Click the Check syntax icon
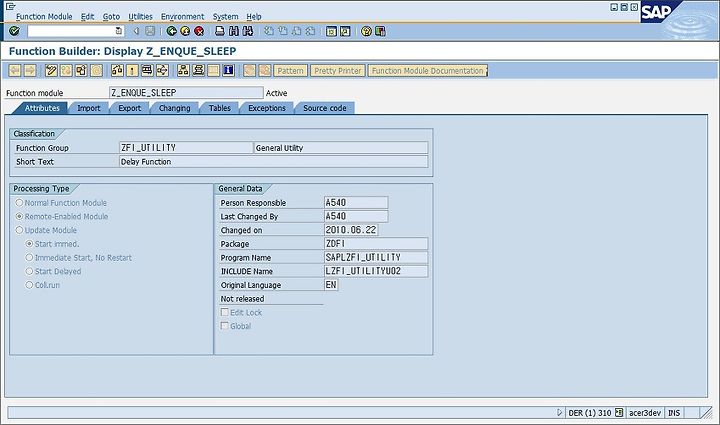 [x=117, y=71]
